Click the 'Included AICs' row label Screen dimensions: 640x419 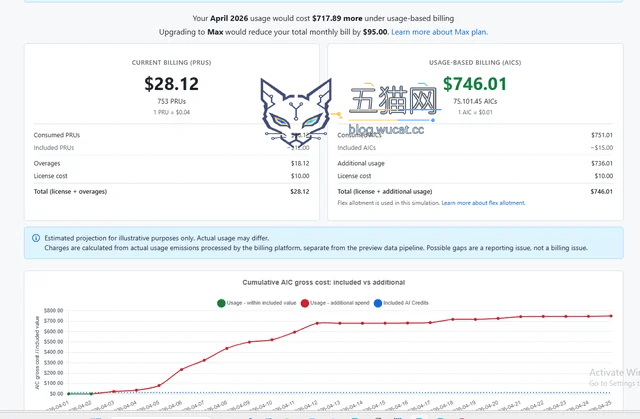point(356,148)
